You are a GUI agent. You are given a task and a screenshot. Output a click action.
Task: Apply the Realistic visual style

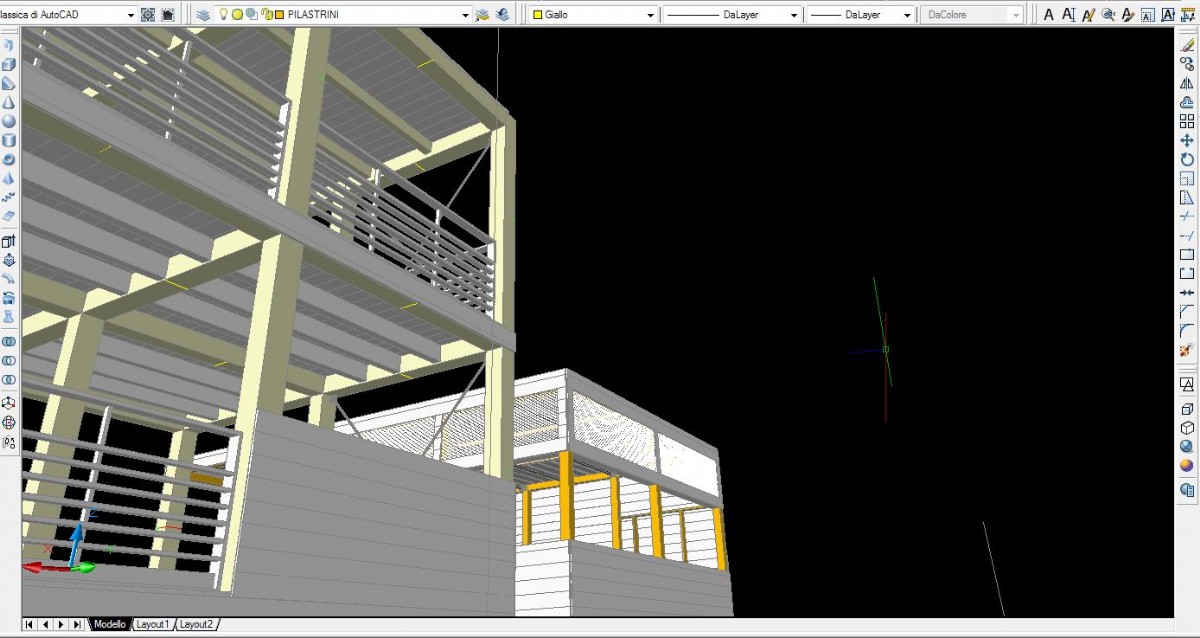pyautogui.click(x=1187, y=446)
